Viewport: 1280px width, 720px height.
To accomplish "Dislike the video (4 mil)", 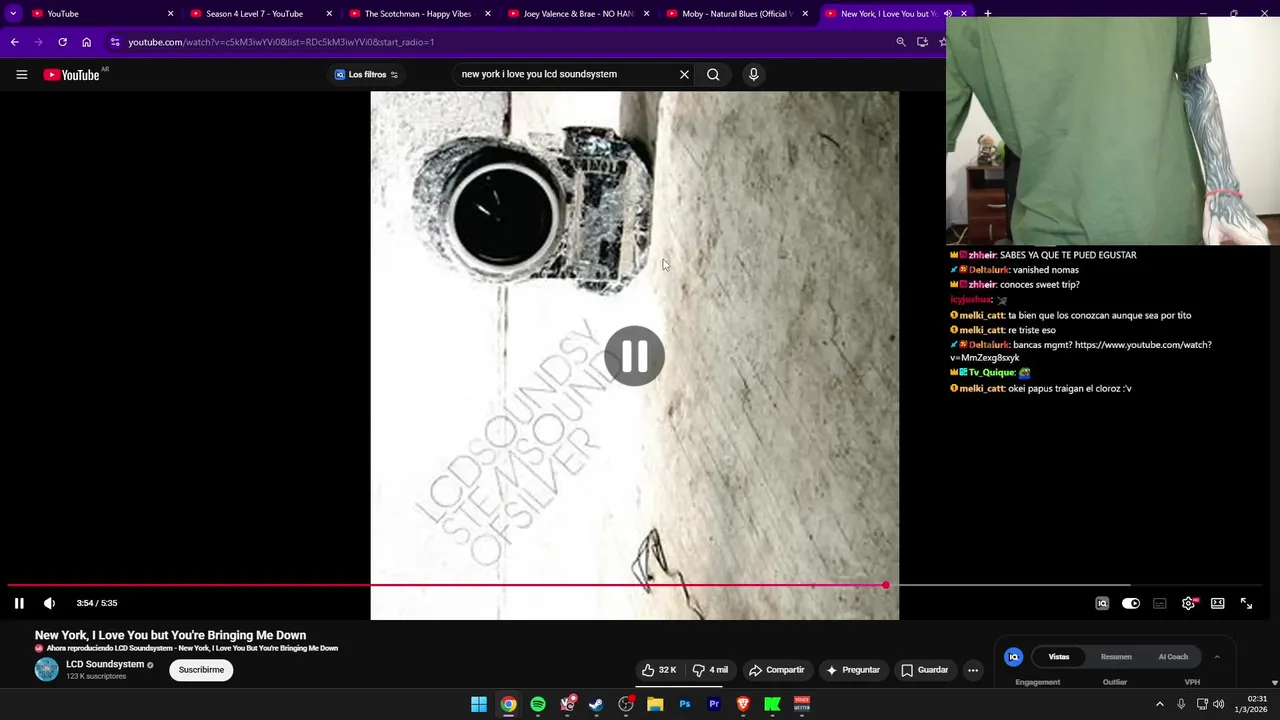I will point(711,670).
